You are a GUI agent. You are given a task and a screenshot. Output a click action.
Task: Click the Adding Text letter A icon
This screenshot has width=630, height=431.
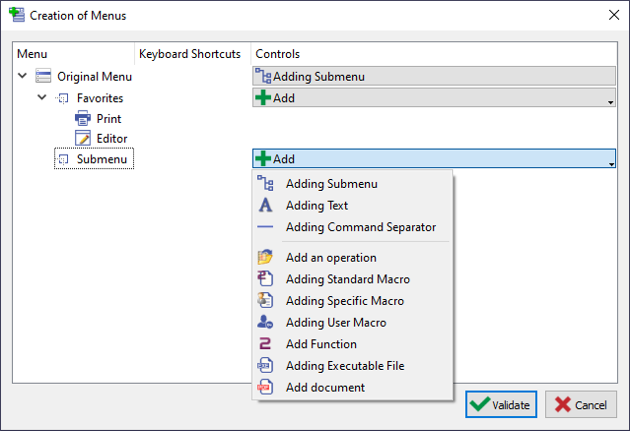coord(265,205)
